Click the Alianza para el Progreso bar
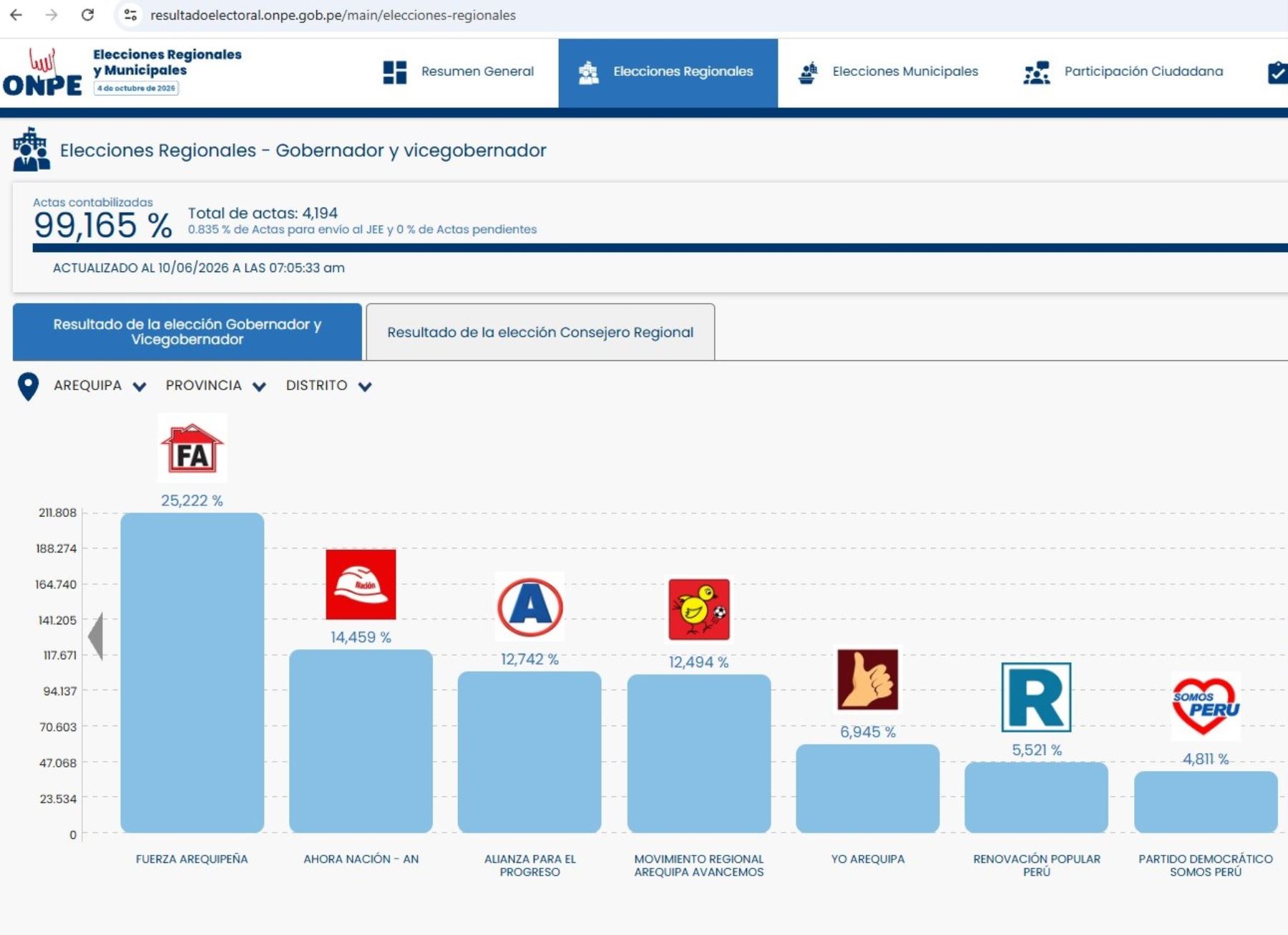The height and width of the screenshot is (935, 1288). [x=530, y=752]
